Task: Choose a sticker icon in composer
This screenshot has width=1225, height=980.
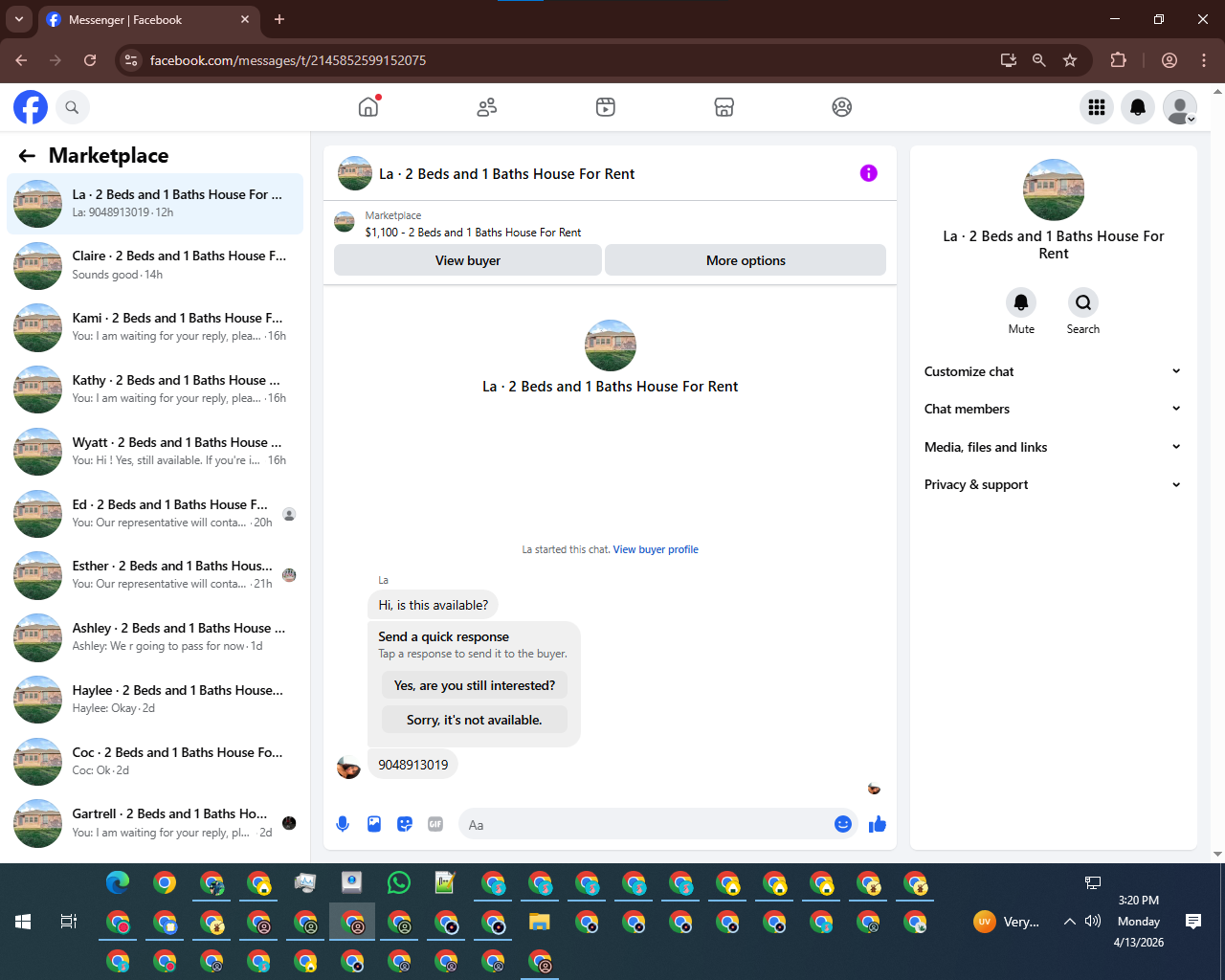Action: point(405,824)
